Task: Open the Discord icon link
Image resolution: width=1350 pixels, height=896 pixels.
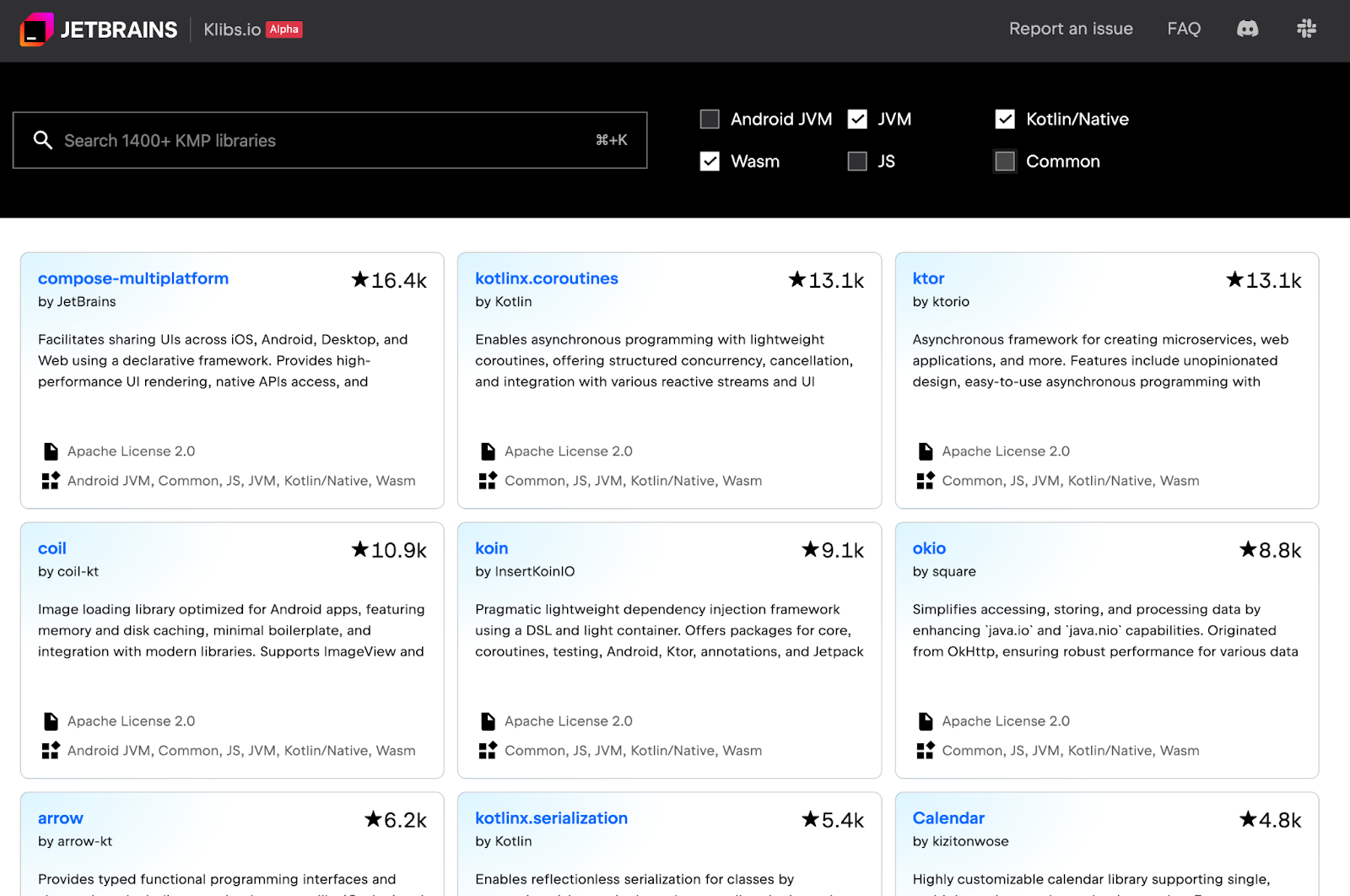Action: [x=1247, y=29]
